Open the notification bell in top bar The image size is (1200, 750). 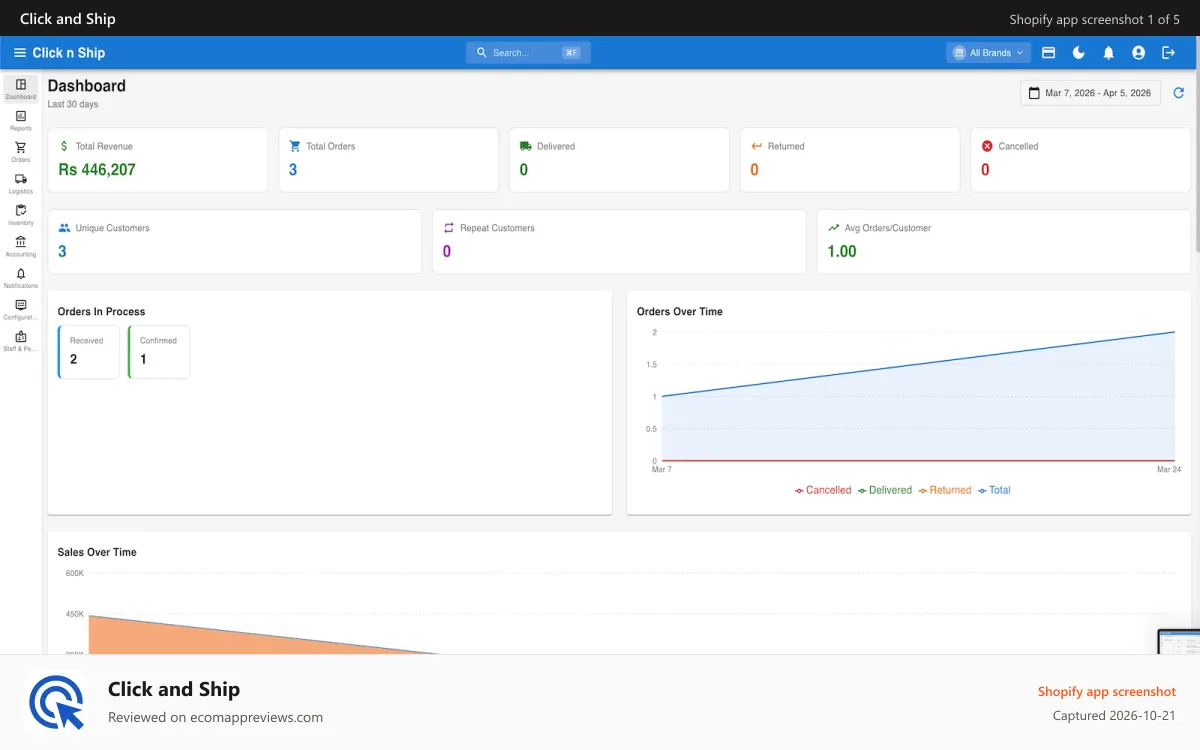(x=1108, y=53)
